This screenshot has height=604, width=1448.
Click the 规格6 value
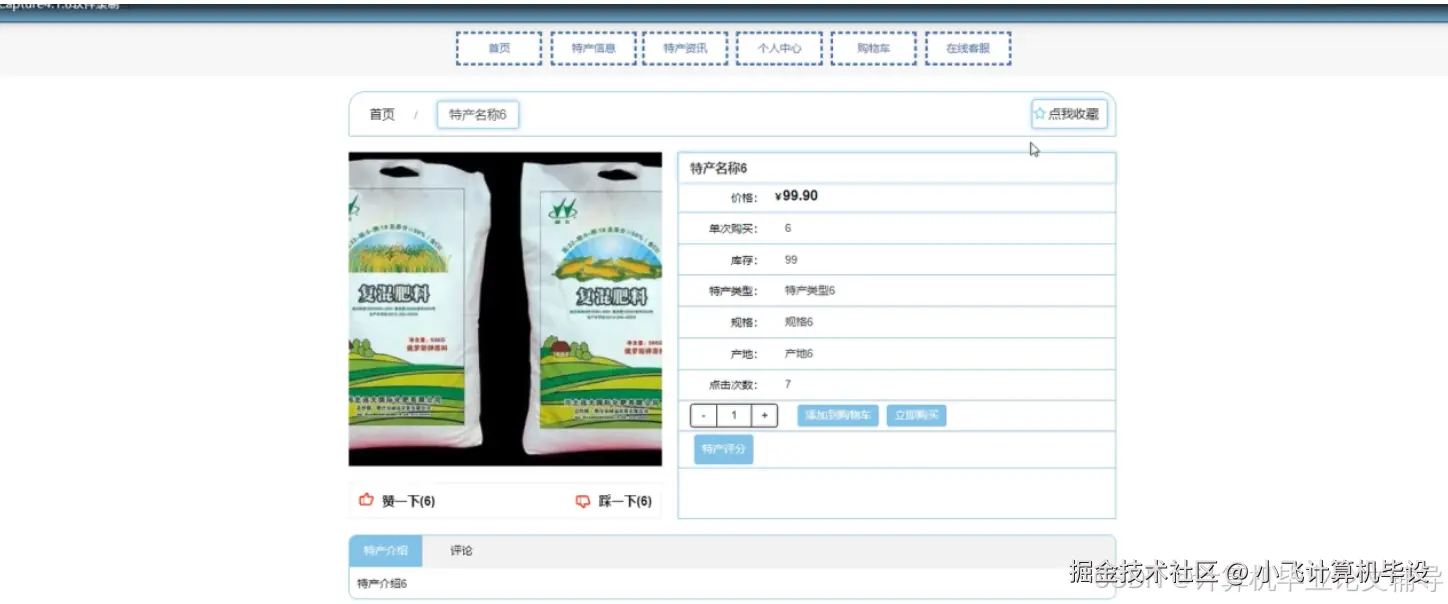coord(799,322)
